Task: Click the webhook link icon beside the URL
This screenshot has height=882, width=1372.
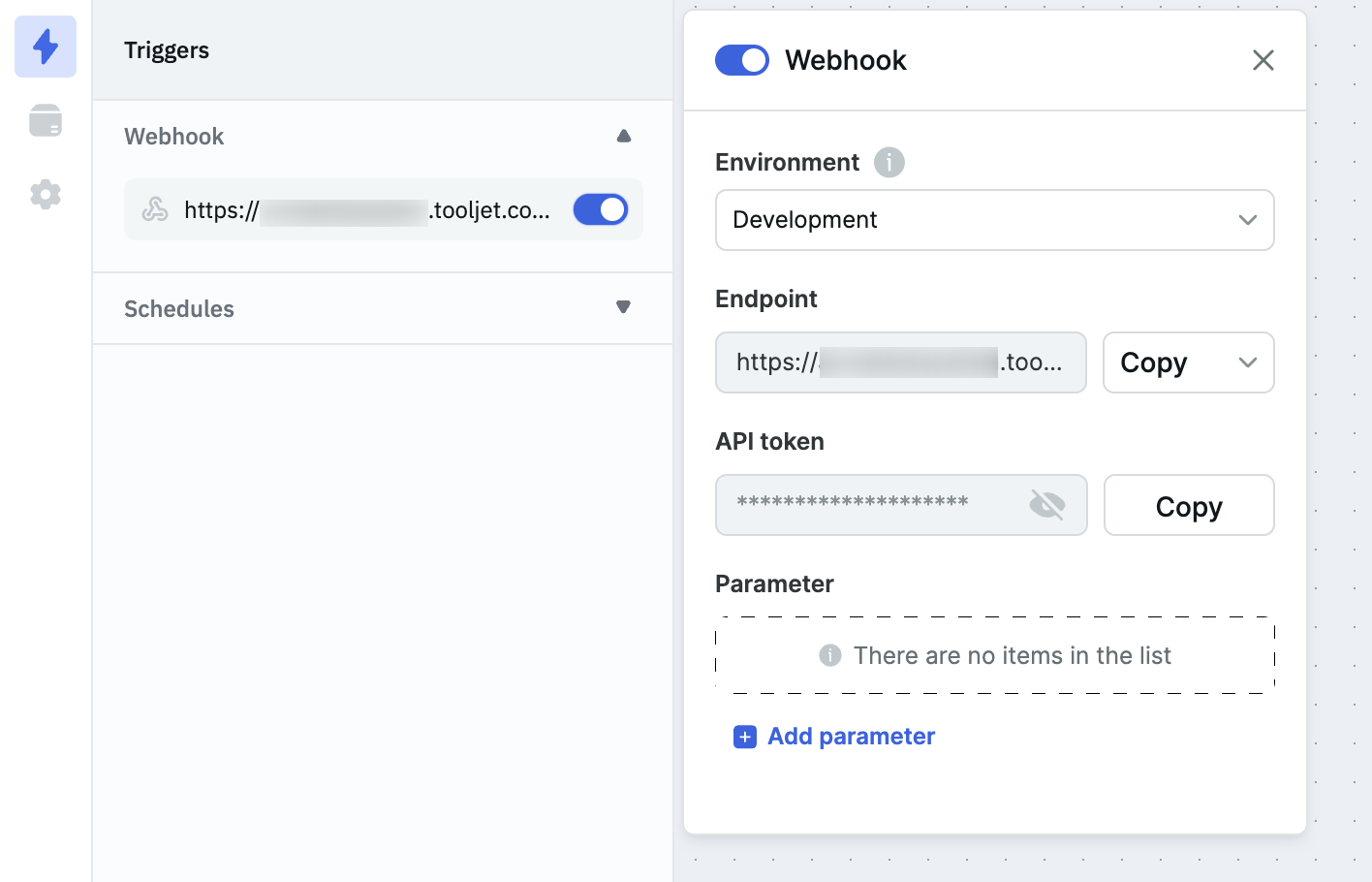Action: pos(155,209)
